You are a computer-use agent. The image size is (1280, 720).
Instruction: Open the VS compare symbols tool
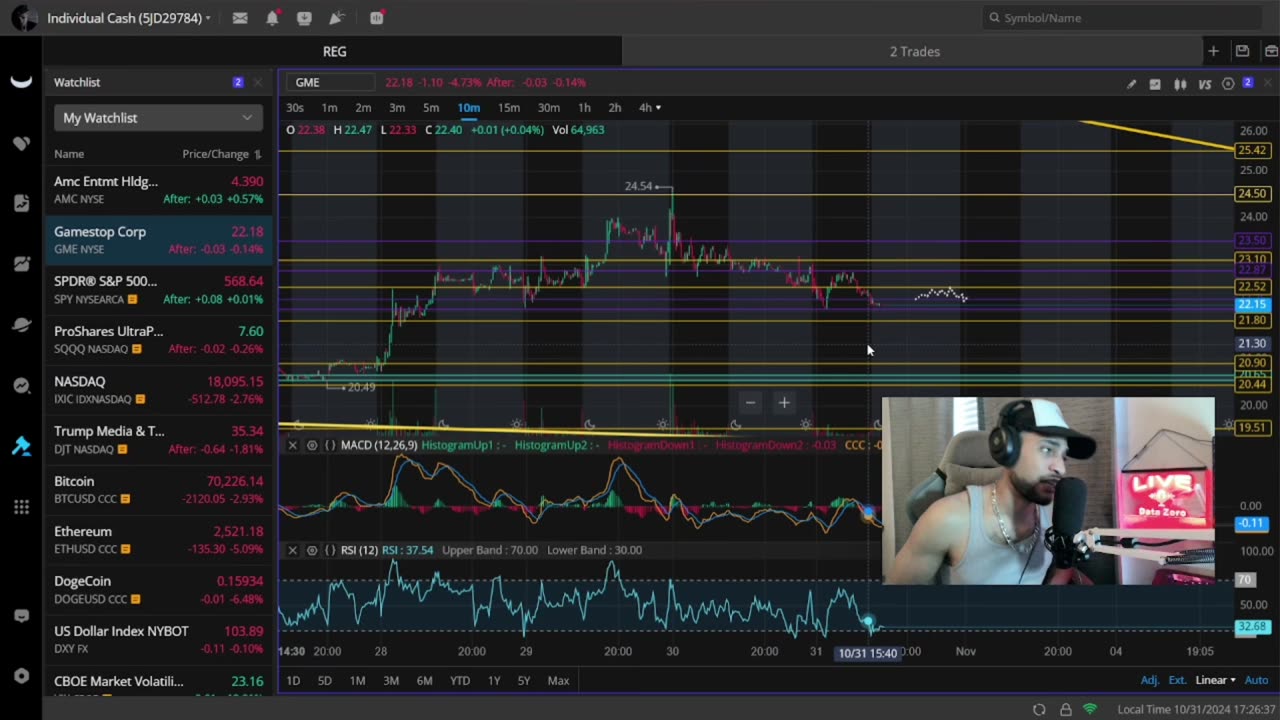[1205, 84]
